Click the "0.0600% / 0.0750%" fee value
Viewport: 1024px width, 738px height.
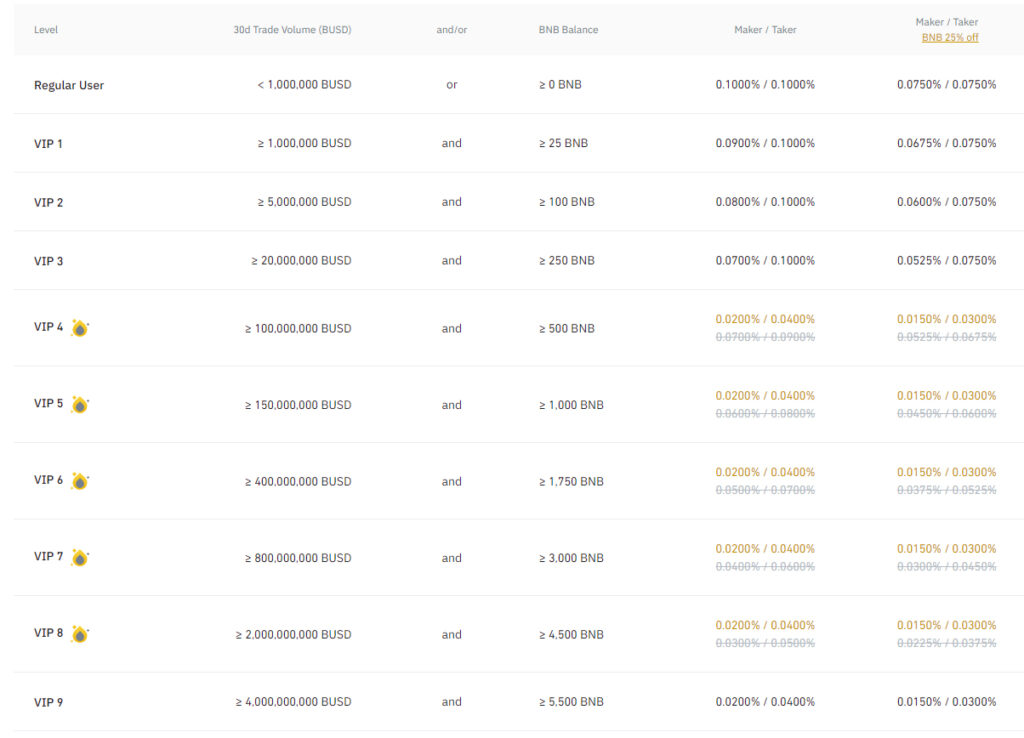coord(946,202)
